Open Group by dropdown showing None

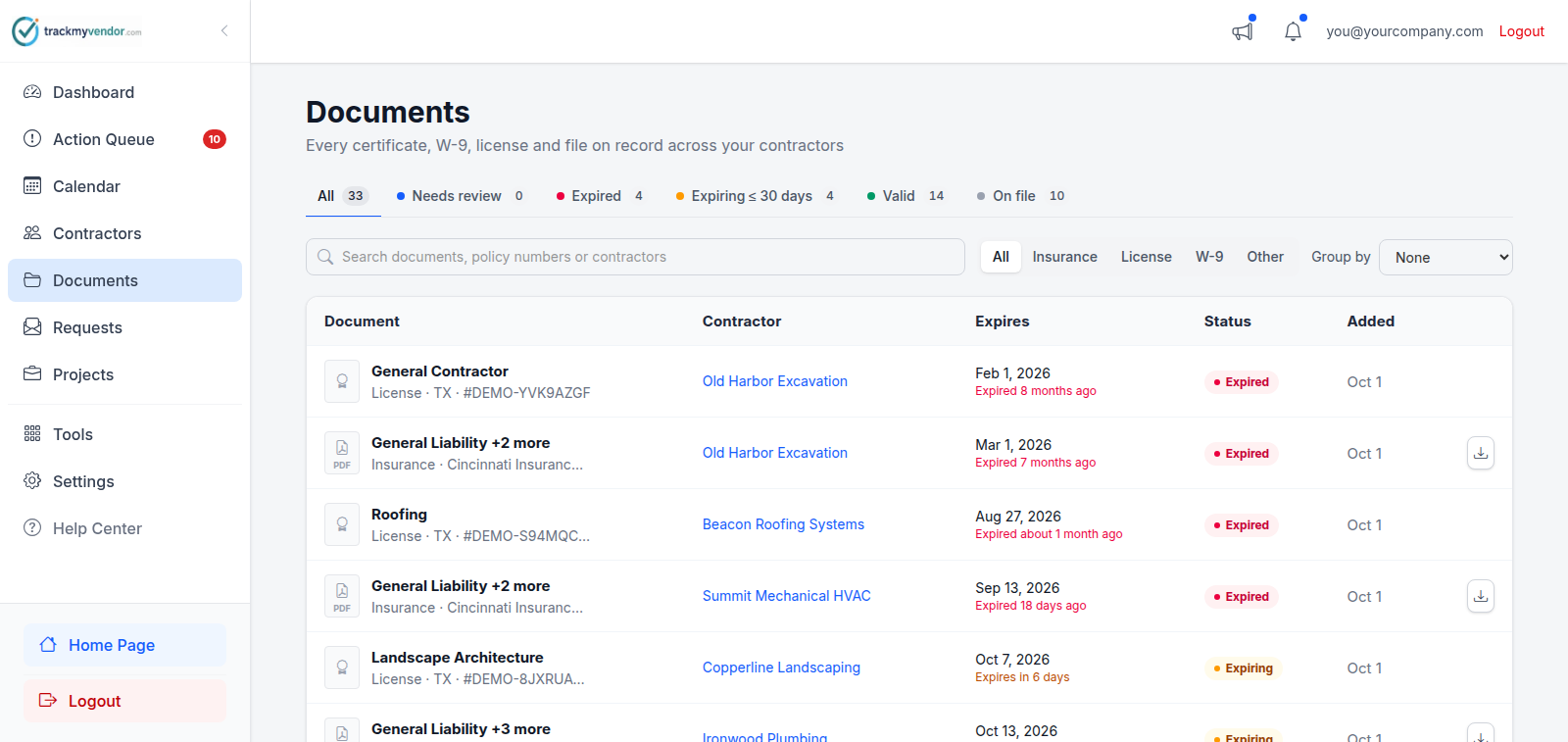(x=1445, y=257)
